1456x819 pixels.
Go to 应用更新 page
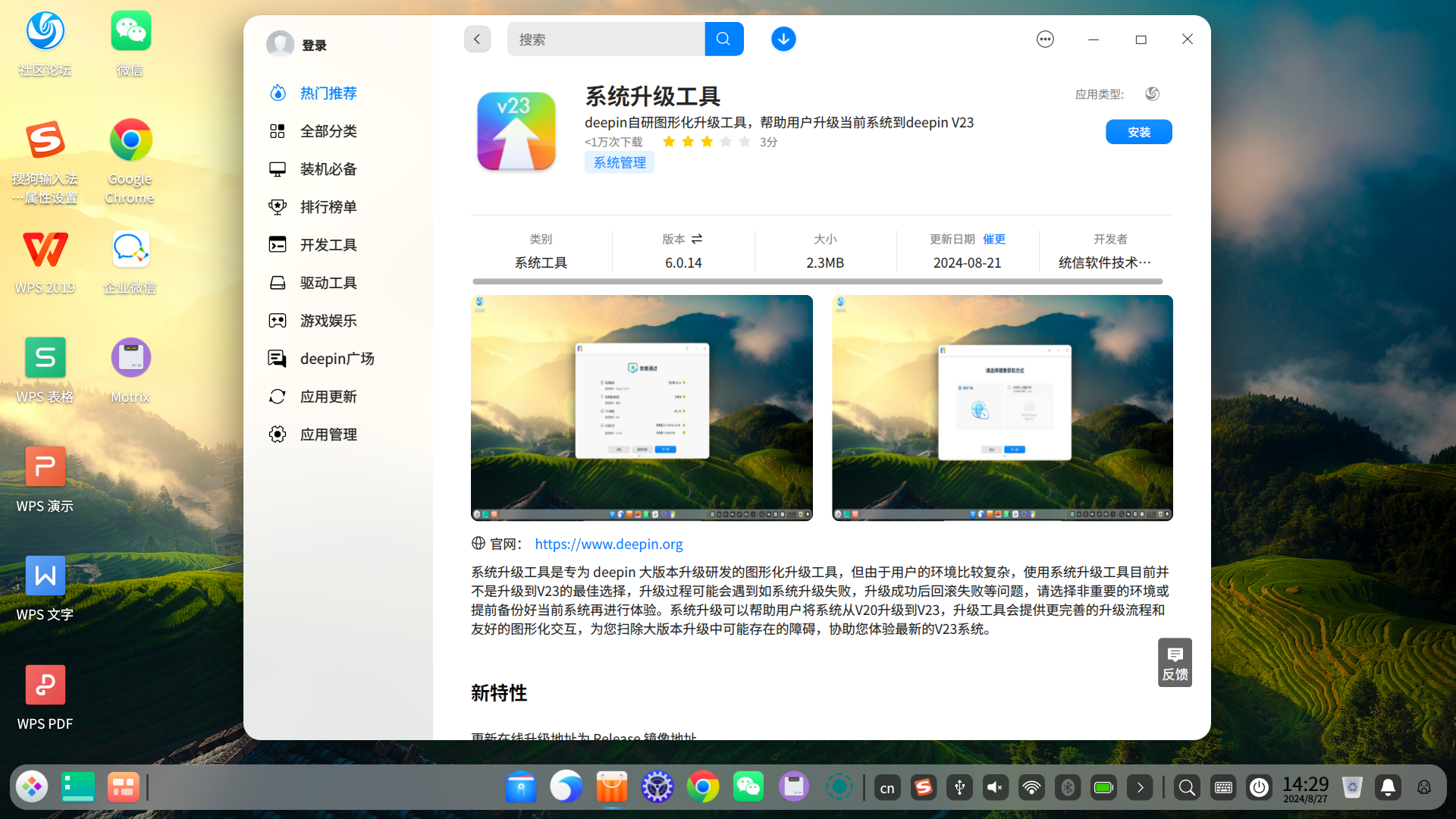328,397
